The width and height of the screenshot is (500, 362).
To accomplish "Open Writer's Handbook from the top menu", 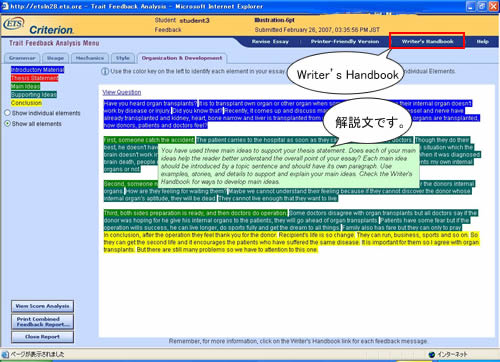I will (x=427, y=42).
